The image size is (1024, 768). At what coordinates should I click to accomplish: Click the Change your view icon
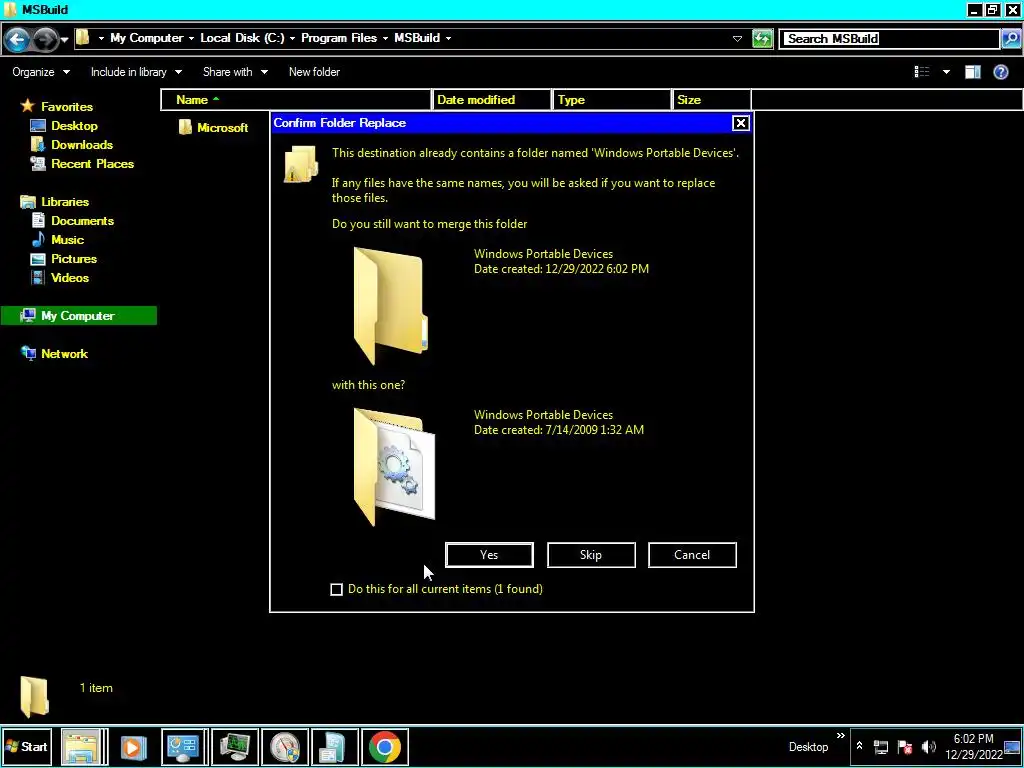coord(921,72)
